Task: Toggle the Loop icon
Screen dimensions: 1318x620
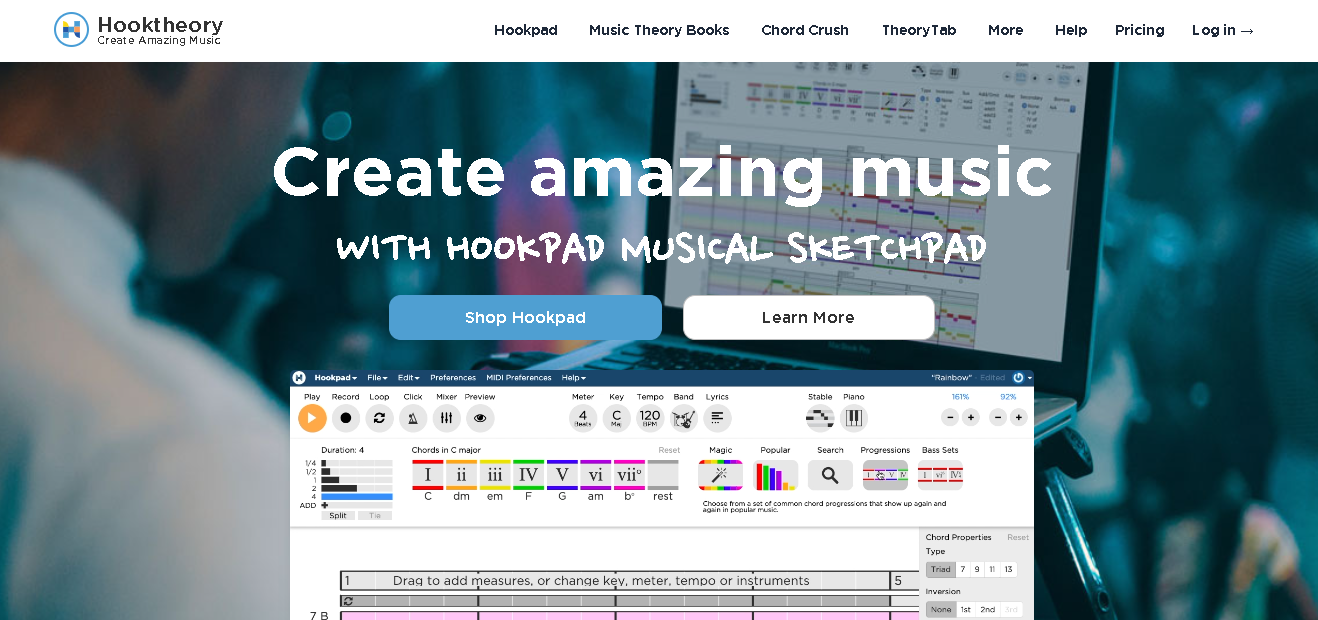Action: (x=379, y=418)
